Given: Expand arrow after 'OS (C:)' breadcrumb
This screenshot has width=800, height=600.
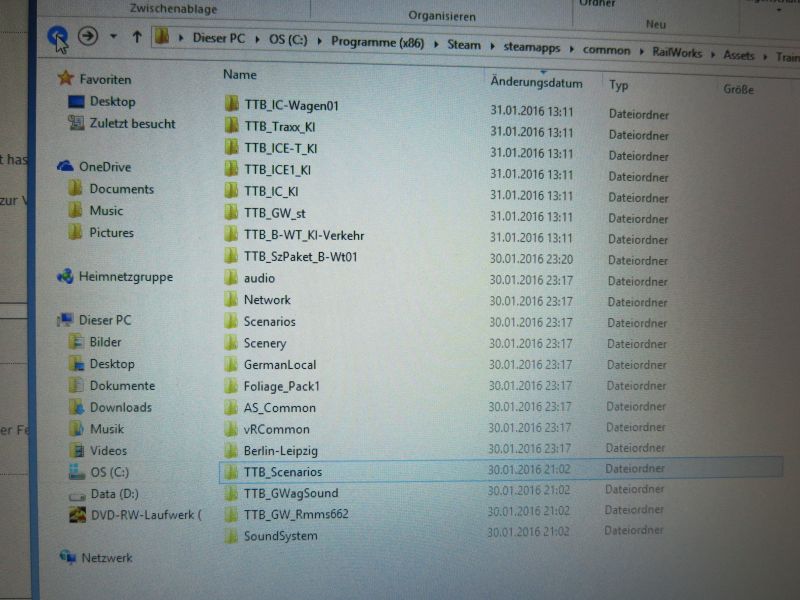Looking at the screenshot, I should (x=319, y=41).
